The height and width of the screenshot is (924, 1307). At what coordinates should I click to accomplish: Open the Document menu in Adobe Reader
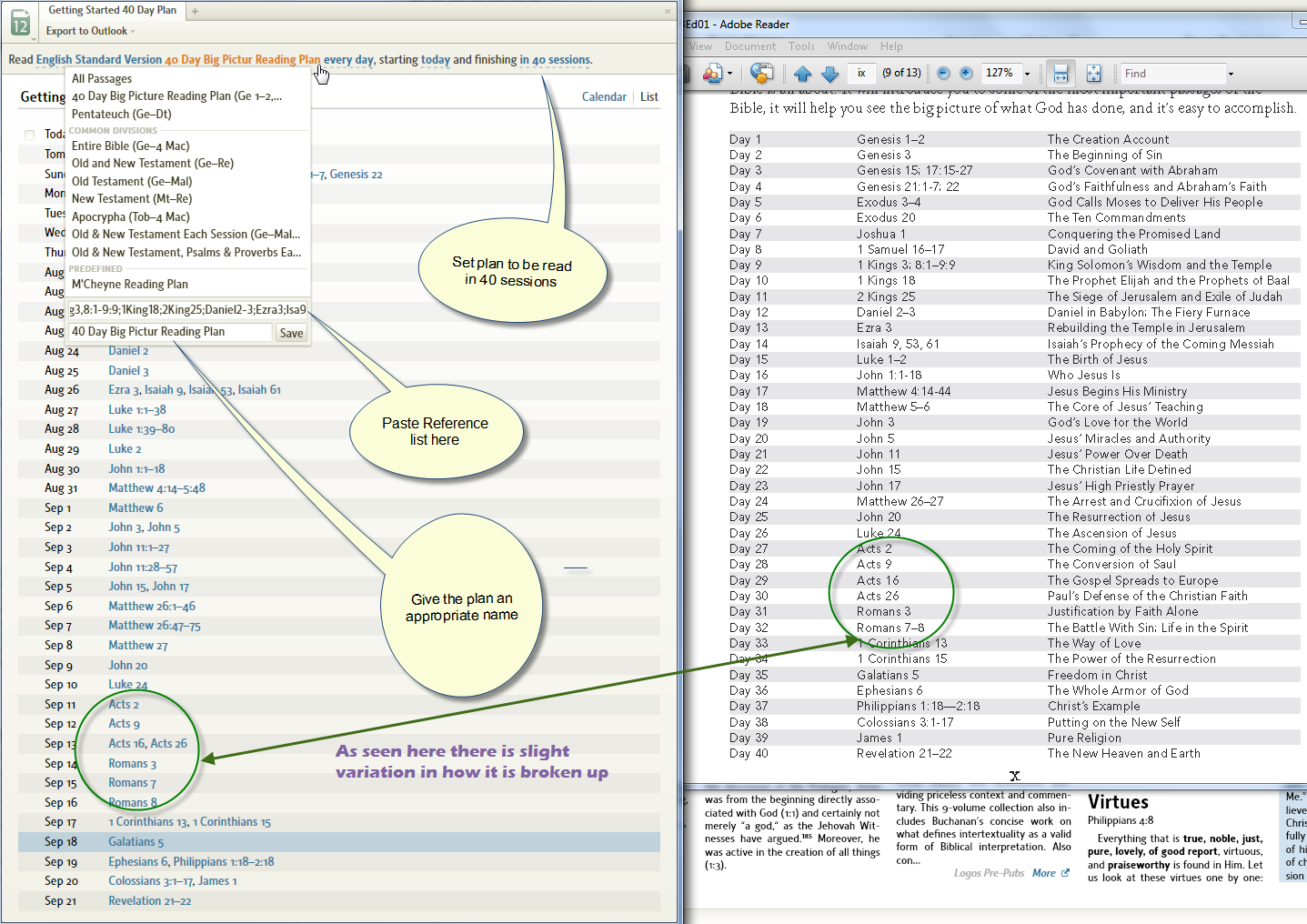750,46
